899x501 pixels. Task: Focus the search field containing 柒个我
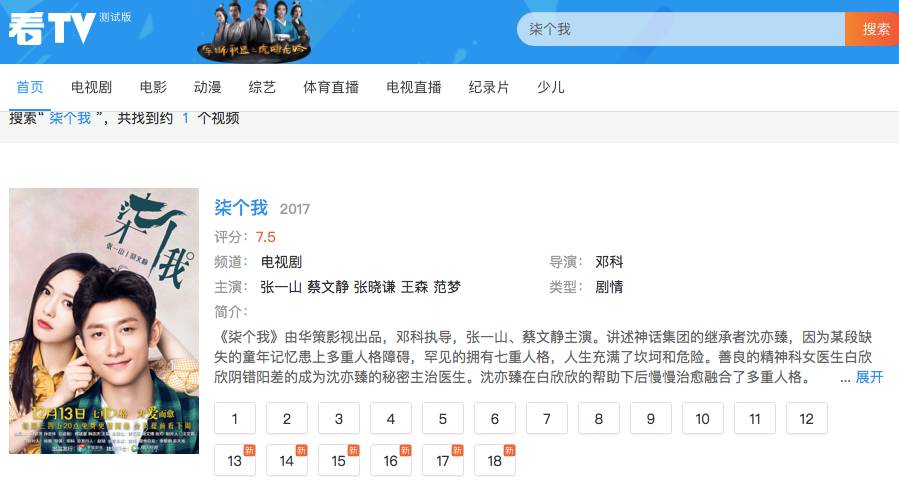coord(681,29)
